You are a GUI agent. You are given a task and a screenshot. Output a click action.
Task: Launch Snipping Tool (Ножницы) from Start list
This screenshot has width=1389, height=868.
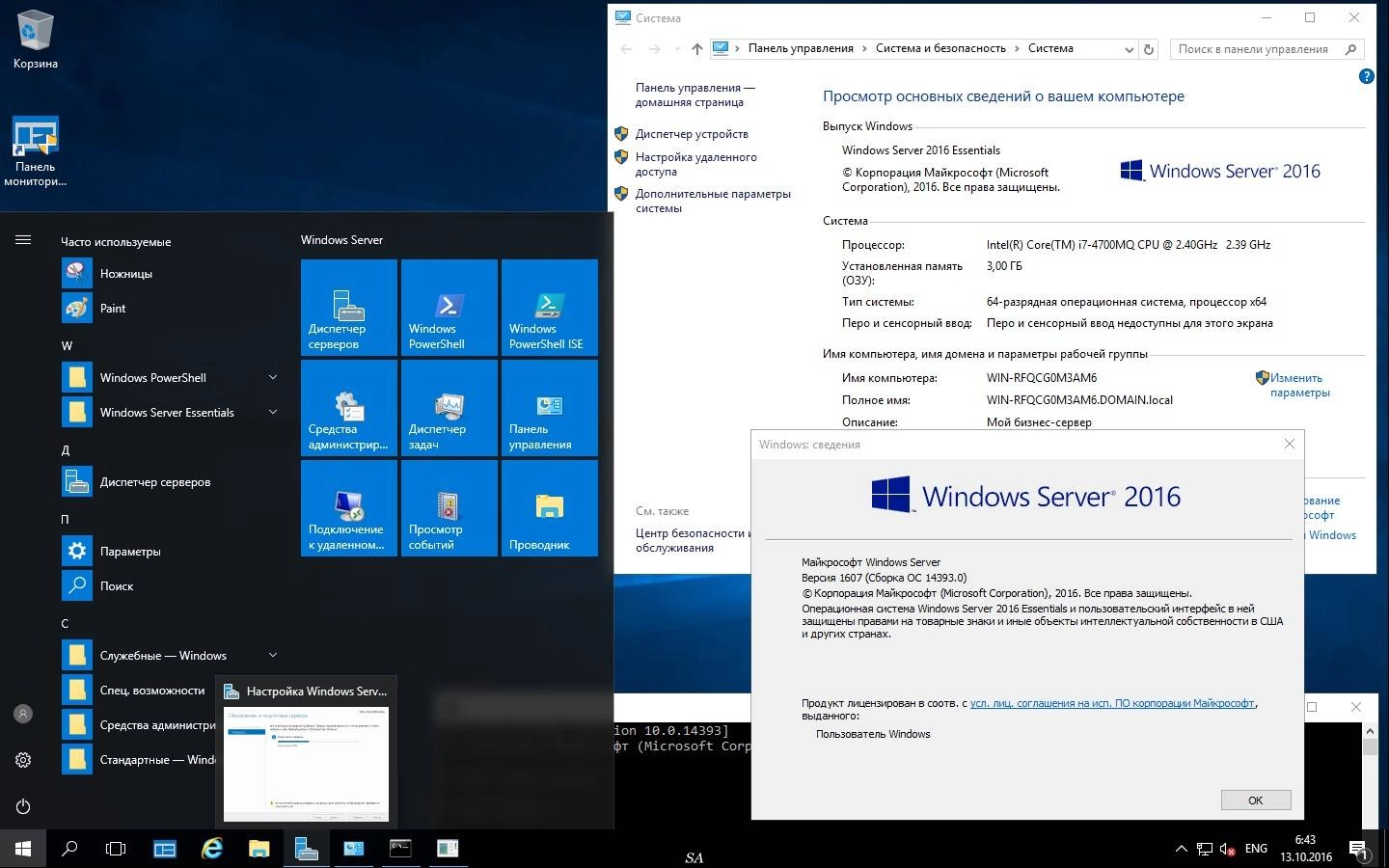click(172, 274)
